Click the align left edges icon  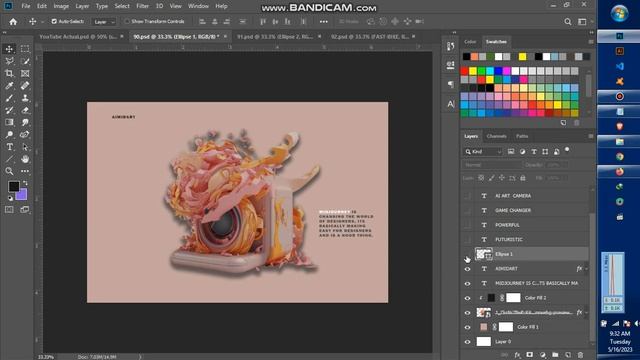[202, 22]
